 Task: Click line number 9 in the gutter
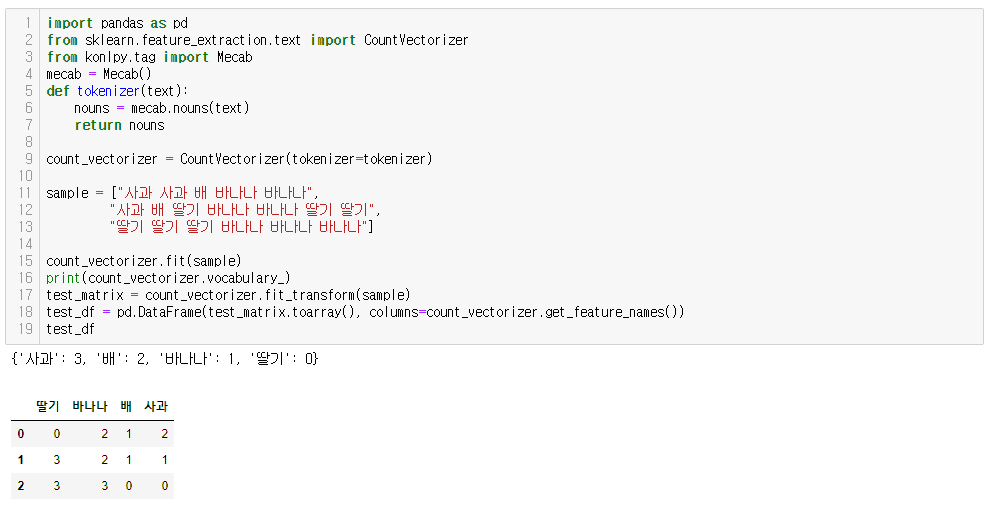pyautogui.click(x=29, y=159)
